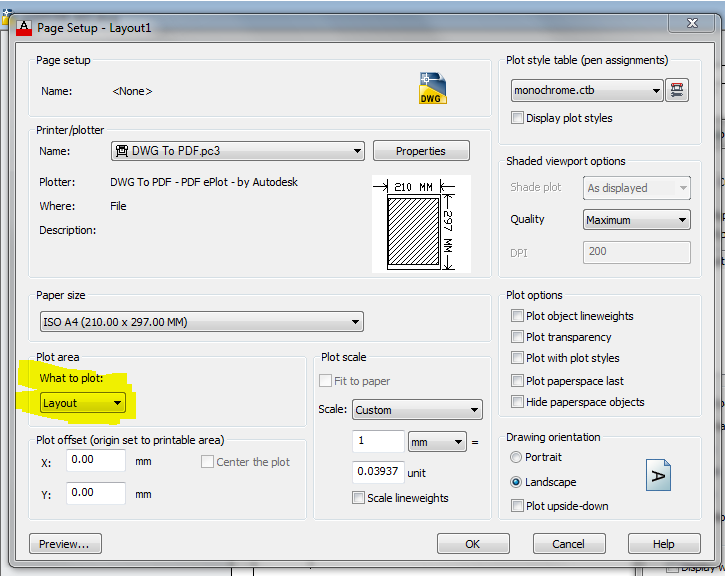Enable Hide paperspace objects

(517, 401)
